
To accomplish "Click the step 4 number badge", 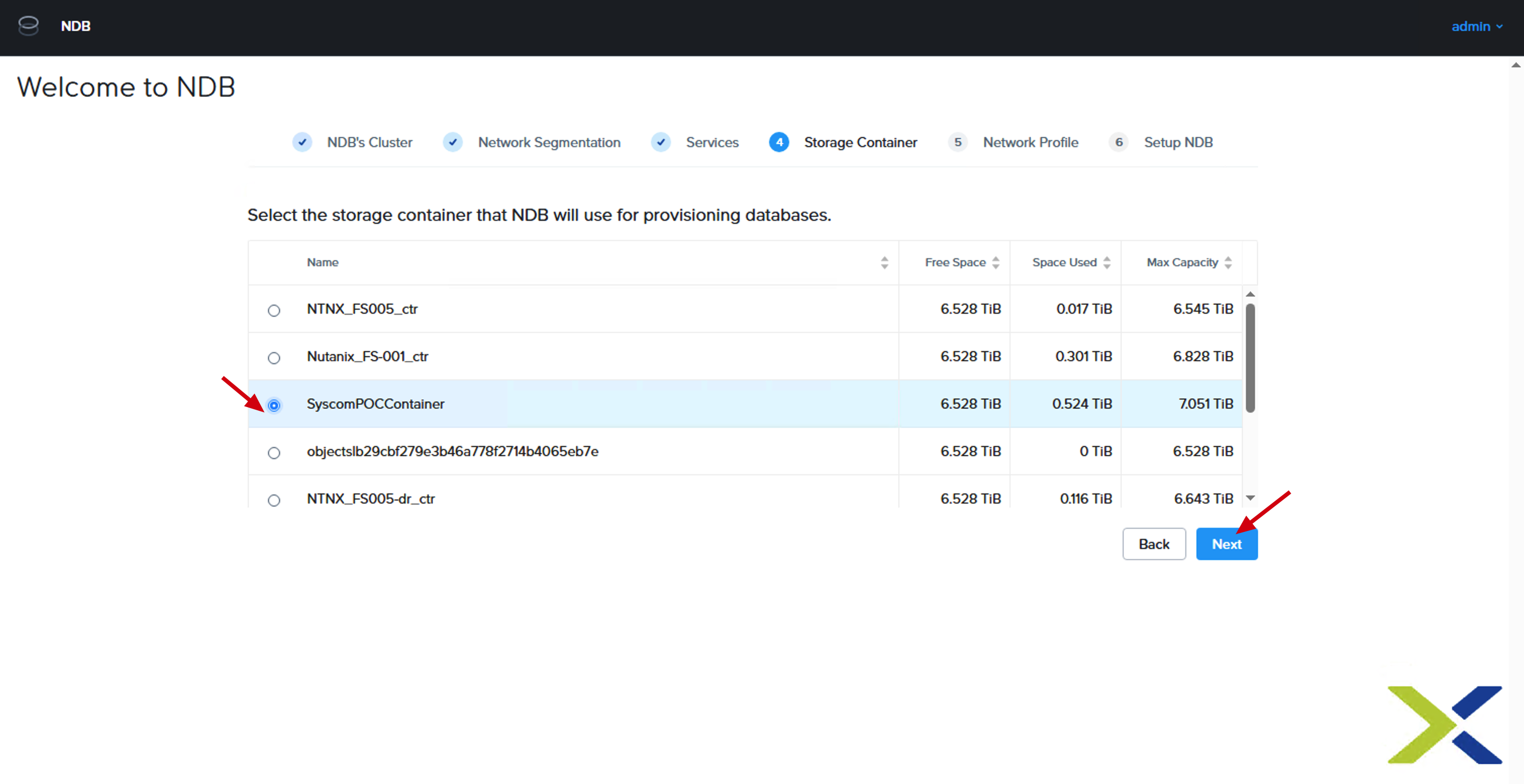I will pos(779,142).
